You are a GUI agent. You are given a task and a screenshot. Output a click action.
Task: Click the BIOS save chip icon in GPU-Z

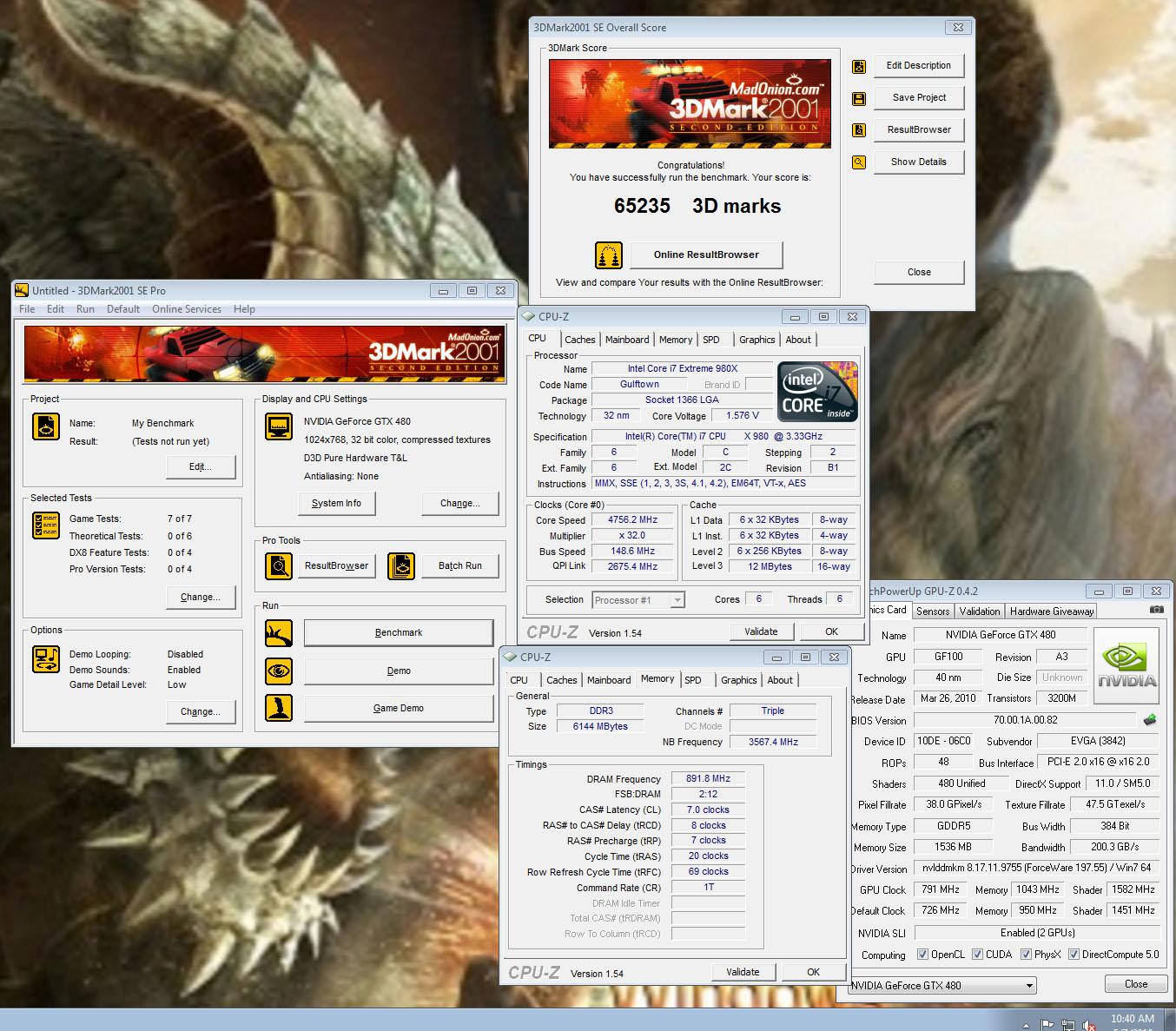(1150, 720)
